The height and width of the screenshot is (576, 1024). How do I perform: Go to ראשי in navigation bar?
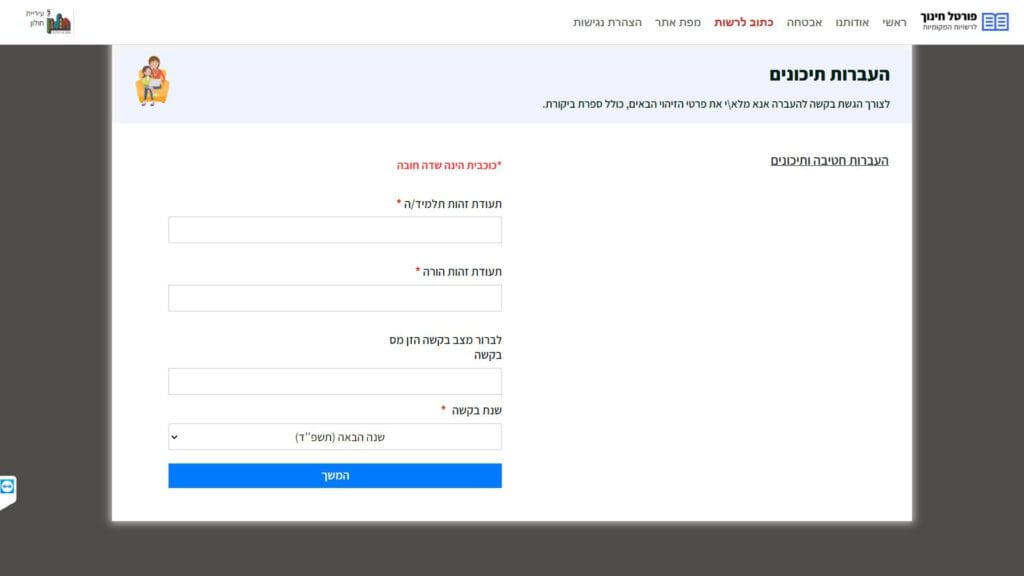tap(894, 22)
